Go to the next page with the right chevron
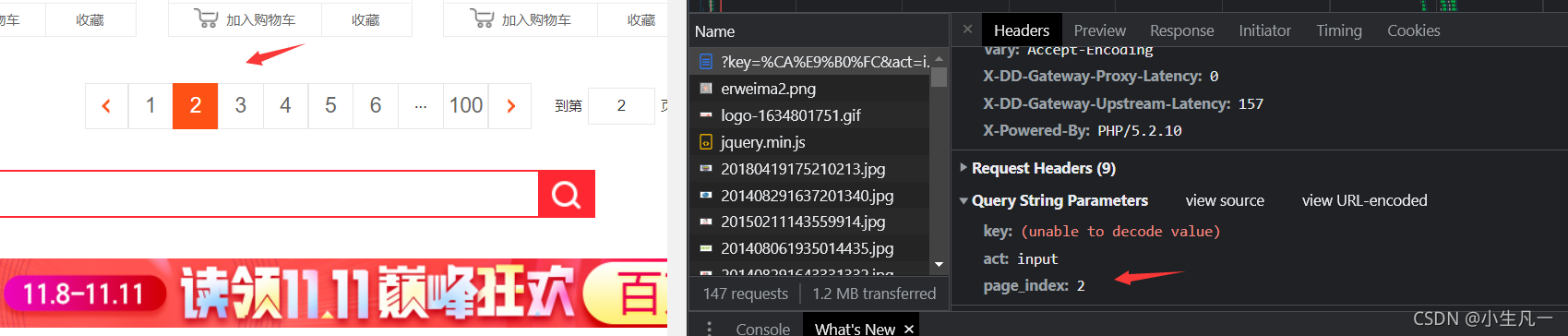1568x336 pixels. point(510,106)
